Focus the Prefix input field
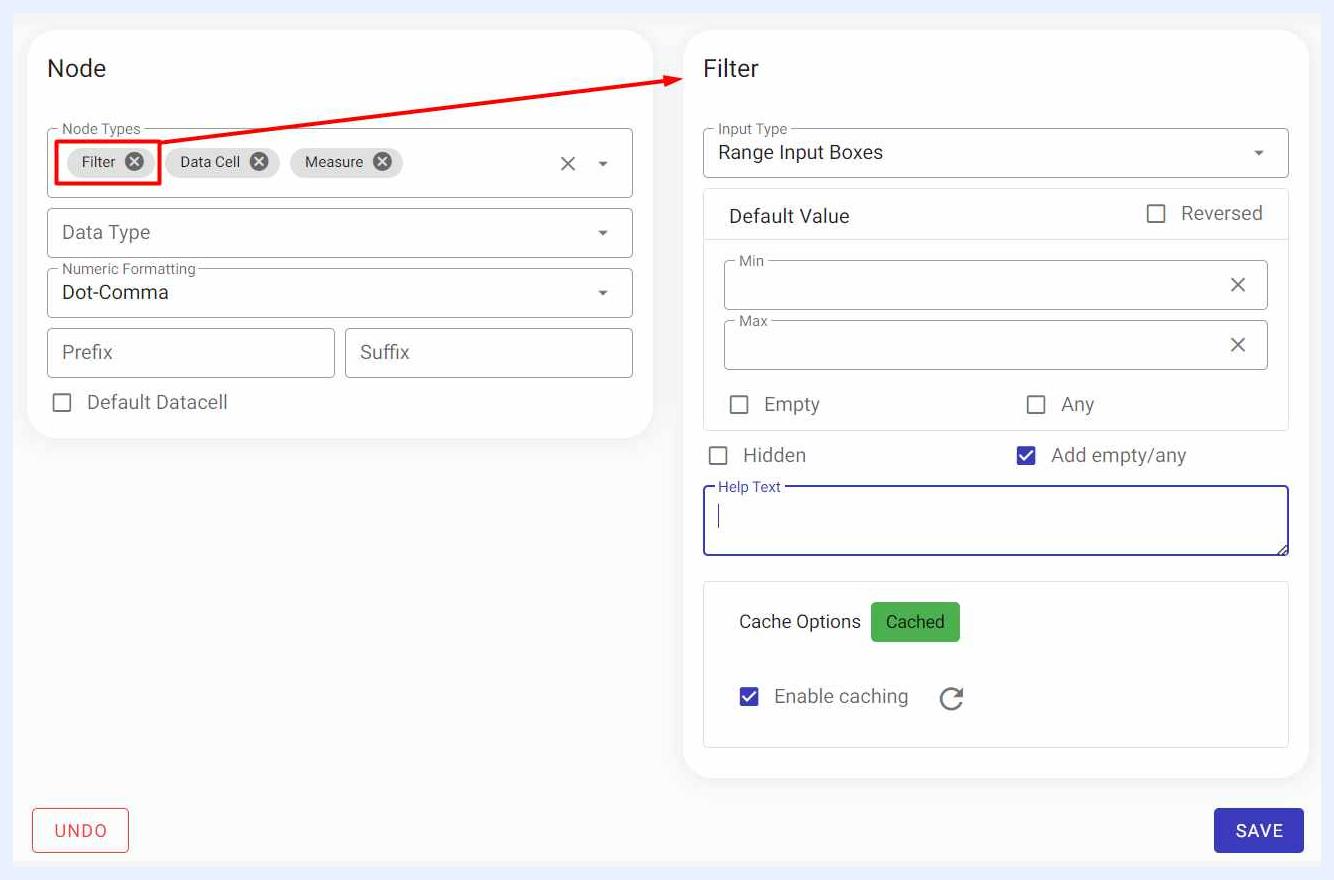 (x=191, y=353)
